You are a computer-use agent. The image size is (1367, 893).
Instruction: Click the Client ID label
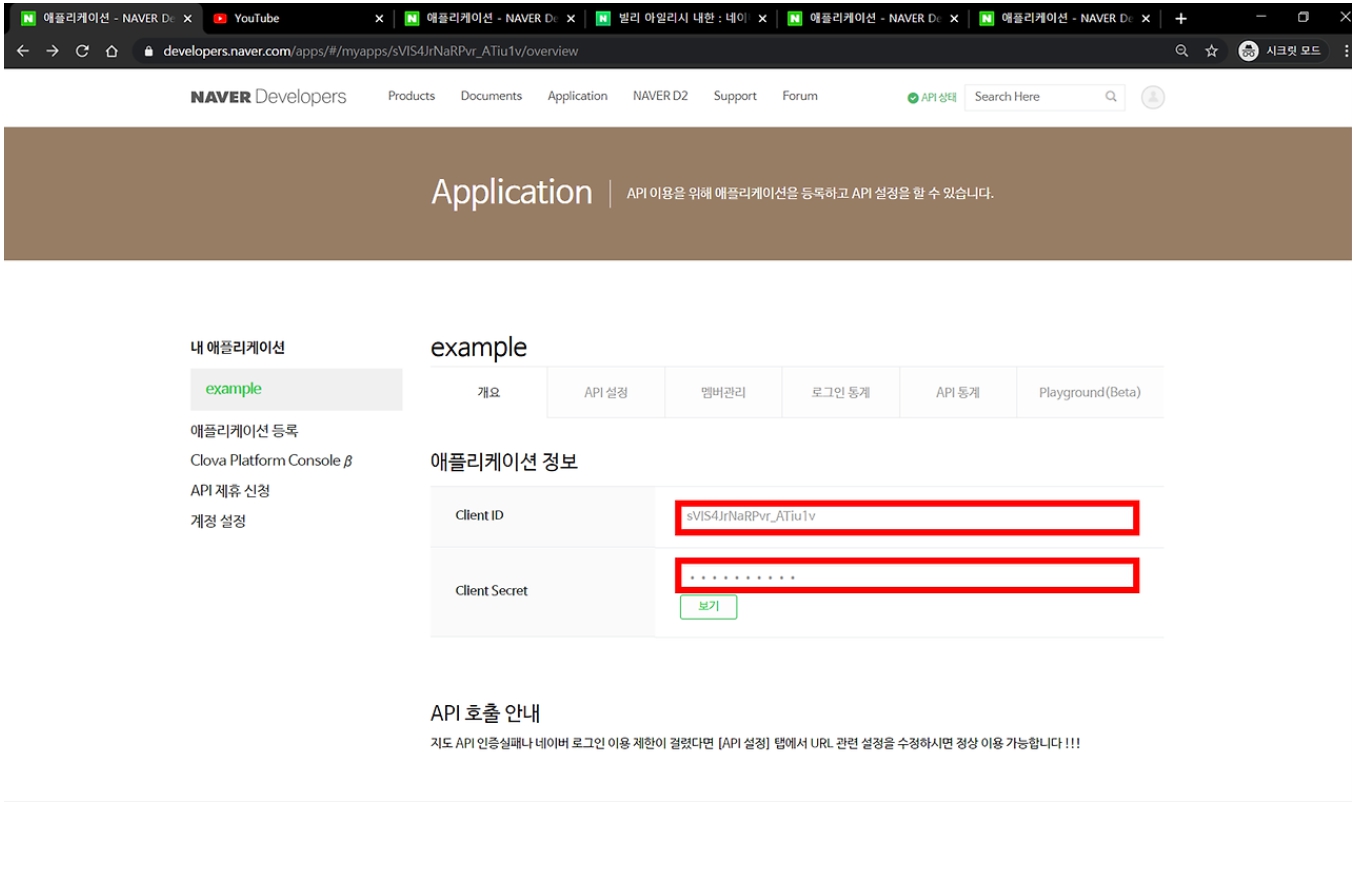[479, 515]
